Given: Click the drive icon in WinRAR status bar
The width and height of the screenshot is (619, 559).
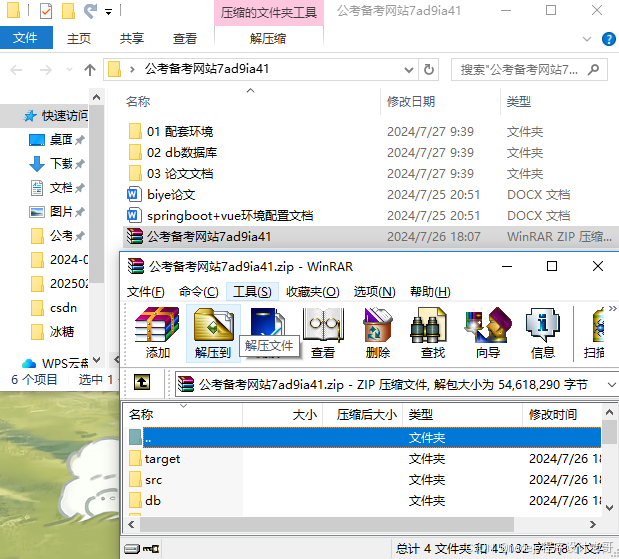Looking at the screenshot, I should [132, 549].
